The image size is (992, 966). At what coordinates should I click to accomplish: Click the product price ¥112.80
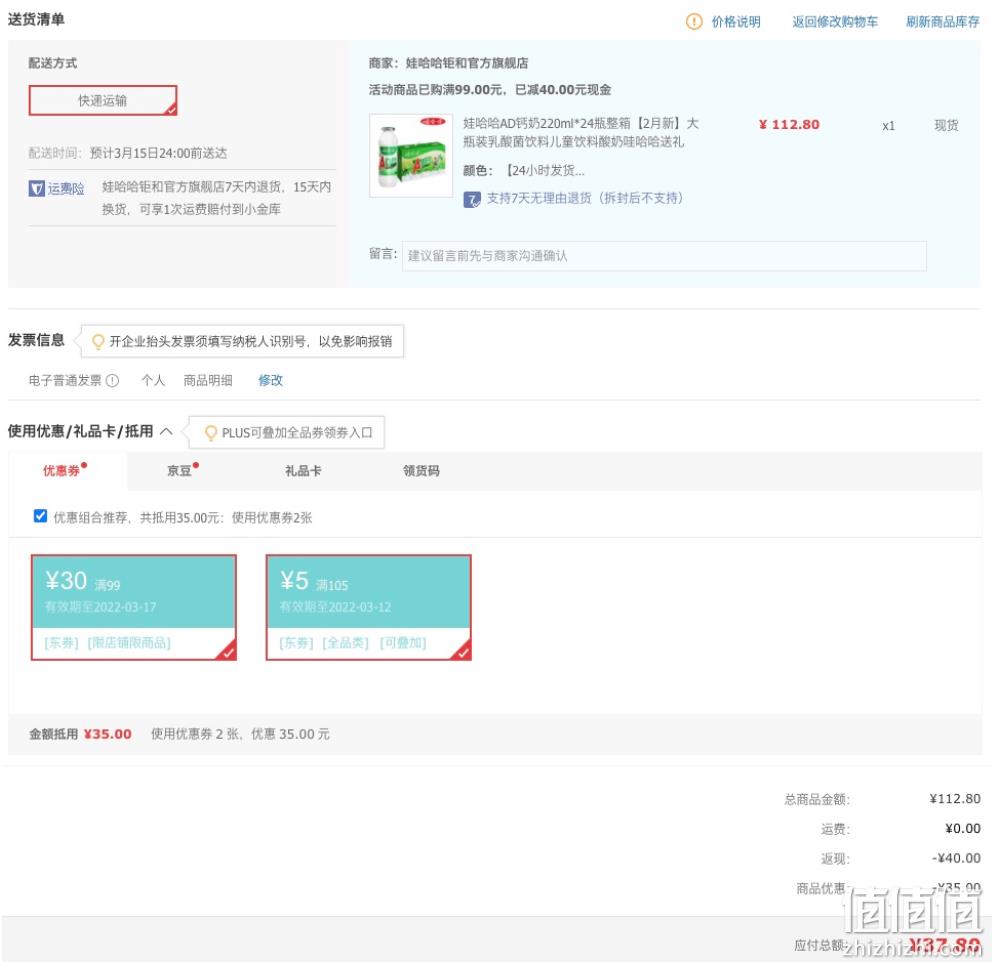(x=789, y=125)
